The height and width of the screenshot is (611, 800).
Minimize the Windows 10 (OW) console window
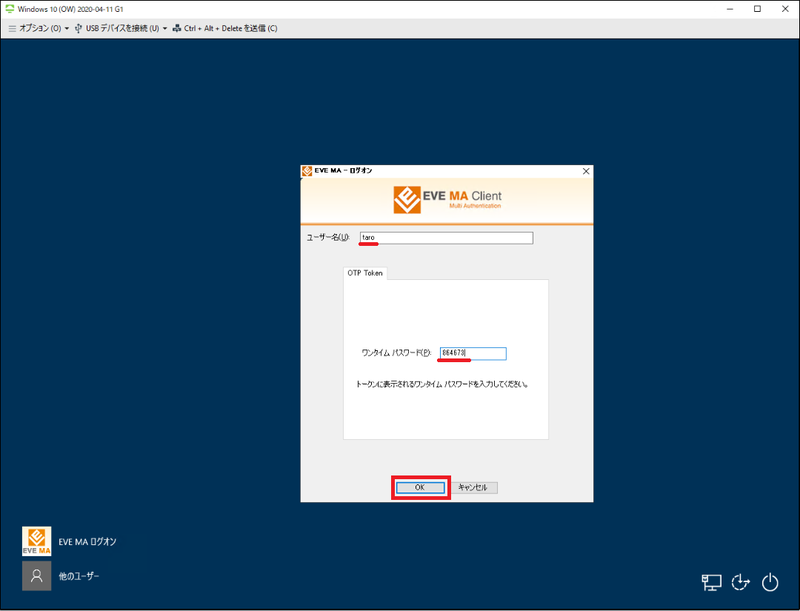[x=730, y=9]
